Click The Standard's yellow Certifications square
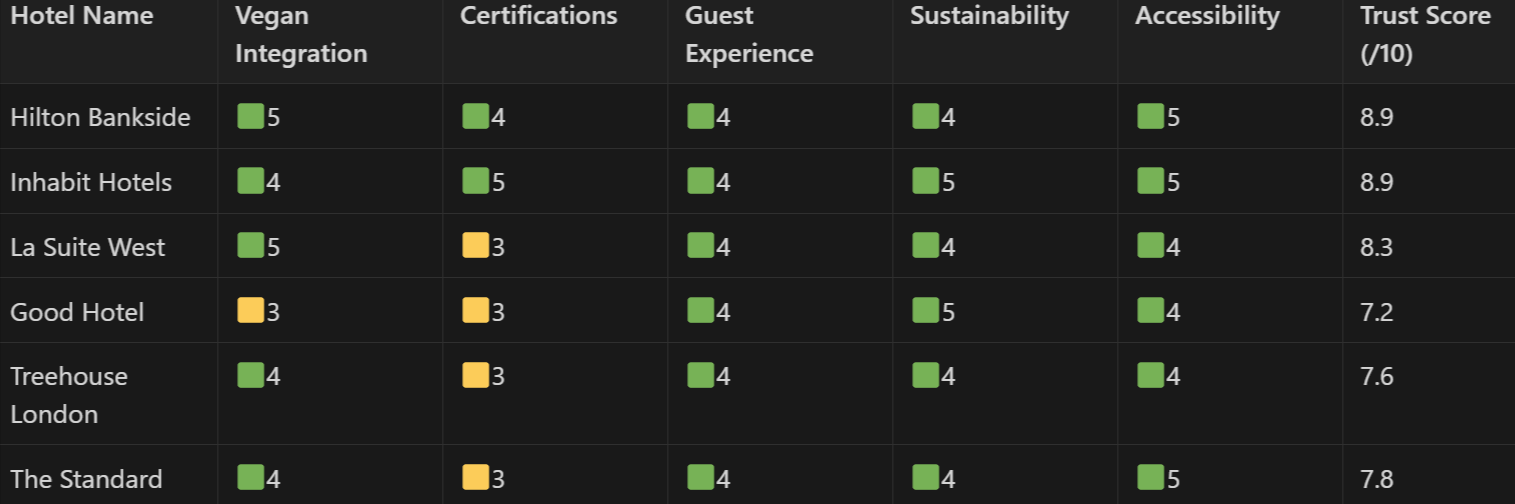The image size is (1515, 504). pyautogui.click(x=475, y=478)
